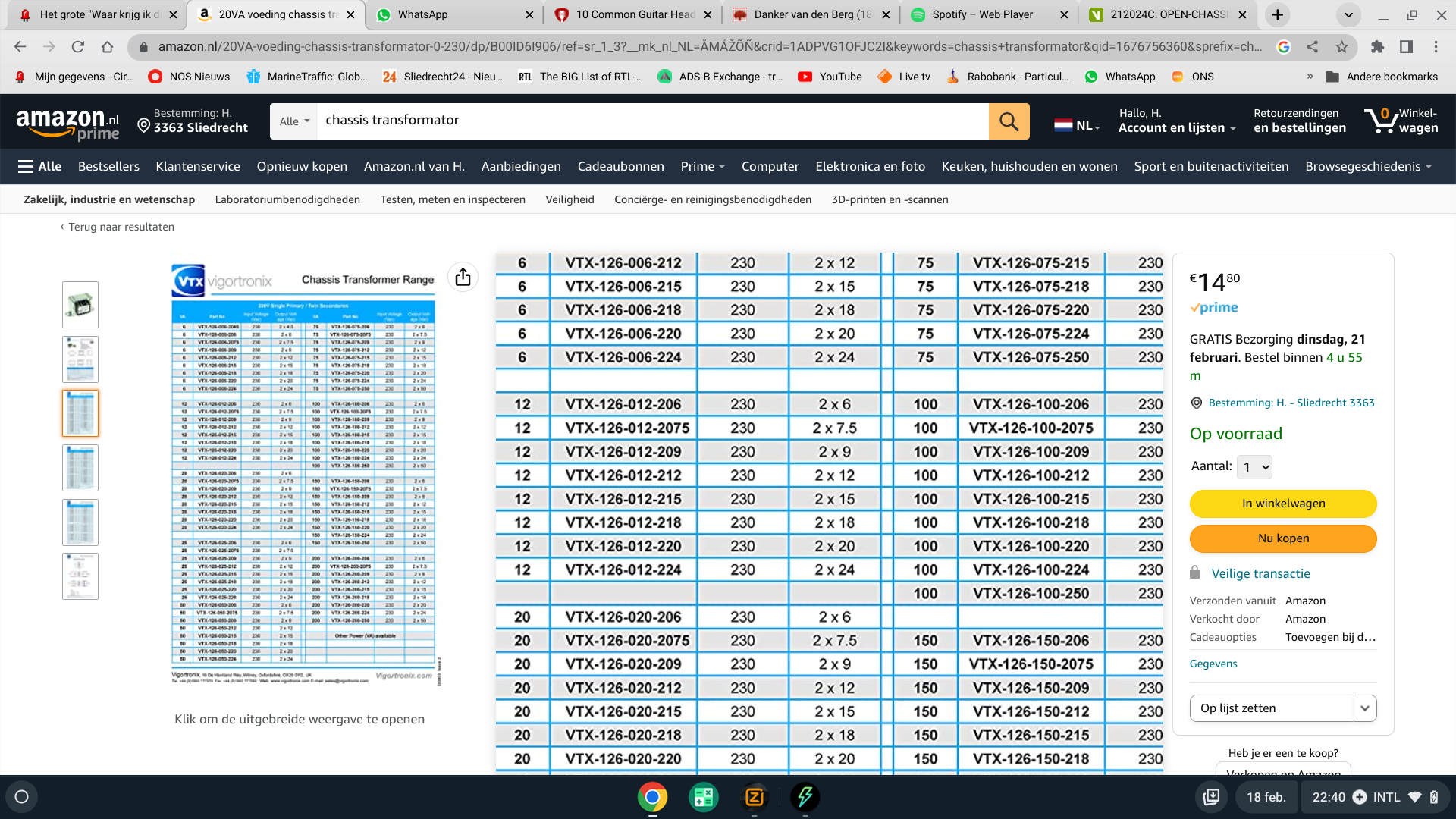The width and height of the screenshot is (1456, 819).
Task: Click the share icon above product image
Action: [463, 278]
